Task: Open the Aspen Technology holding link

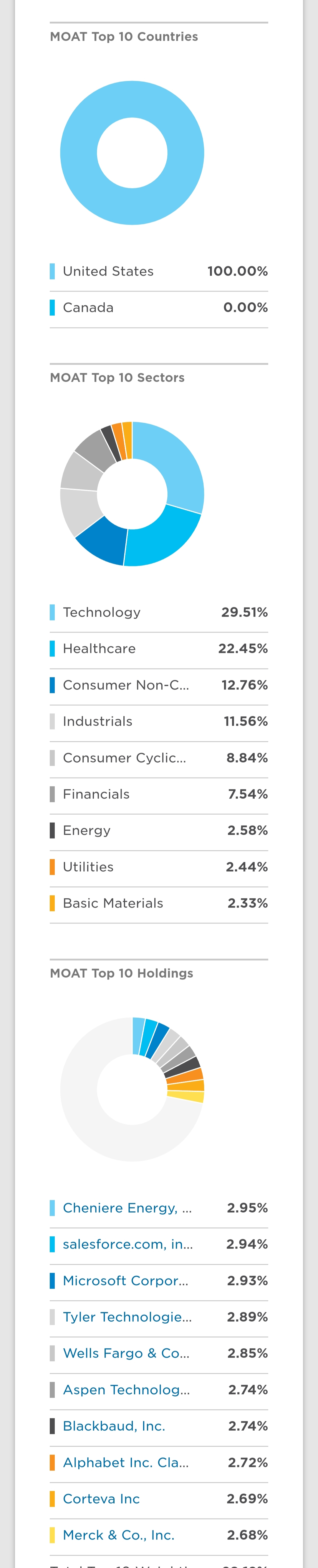Action: coord(126,1390)
